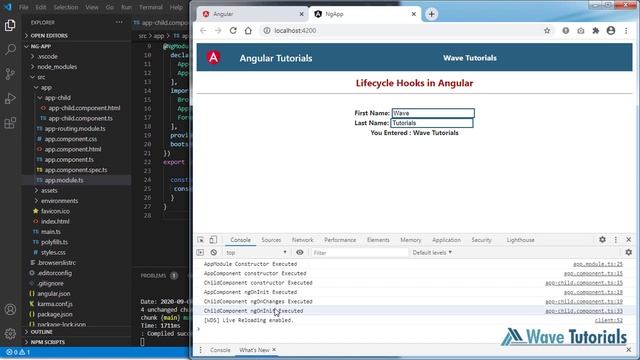Open the Accounts icon in VS Code
The width and height of the screenshot is (640, 360).
10,309
